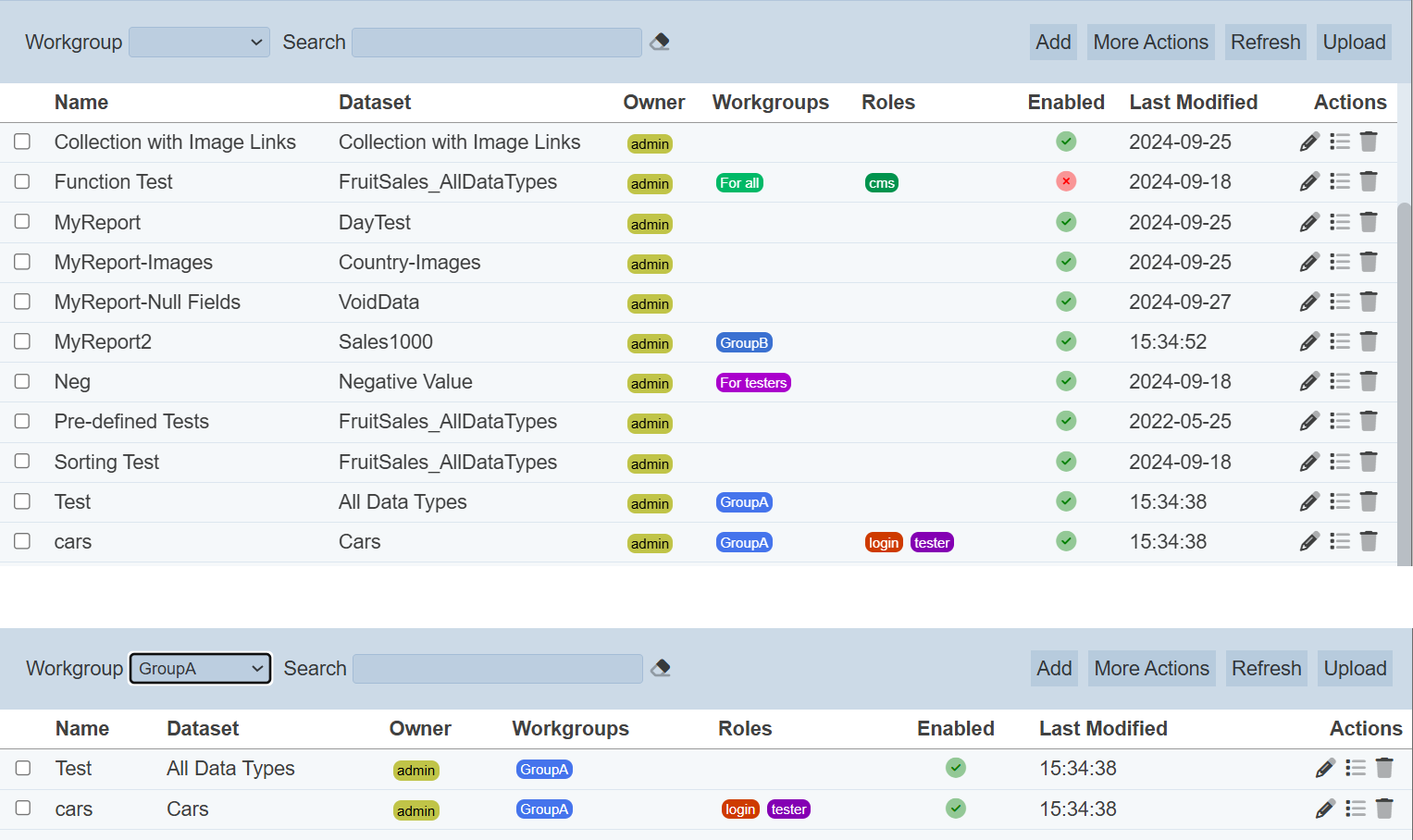Click delete trash icon for MyReport2 row
Viewport: 1413px width, 840px height.
1369,341
